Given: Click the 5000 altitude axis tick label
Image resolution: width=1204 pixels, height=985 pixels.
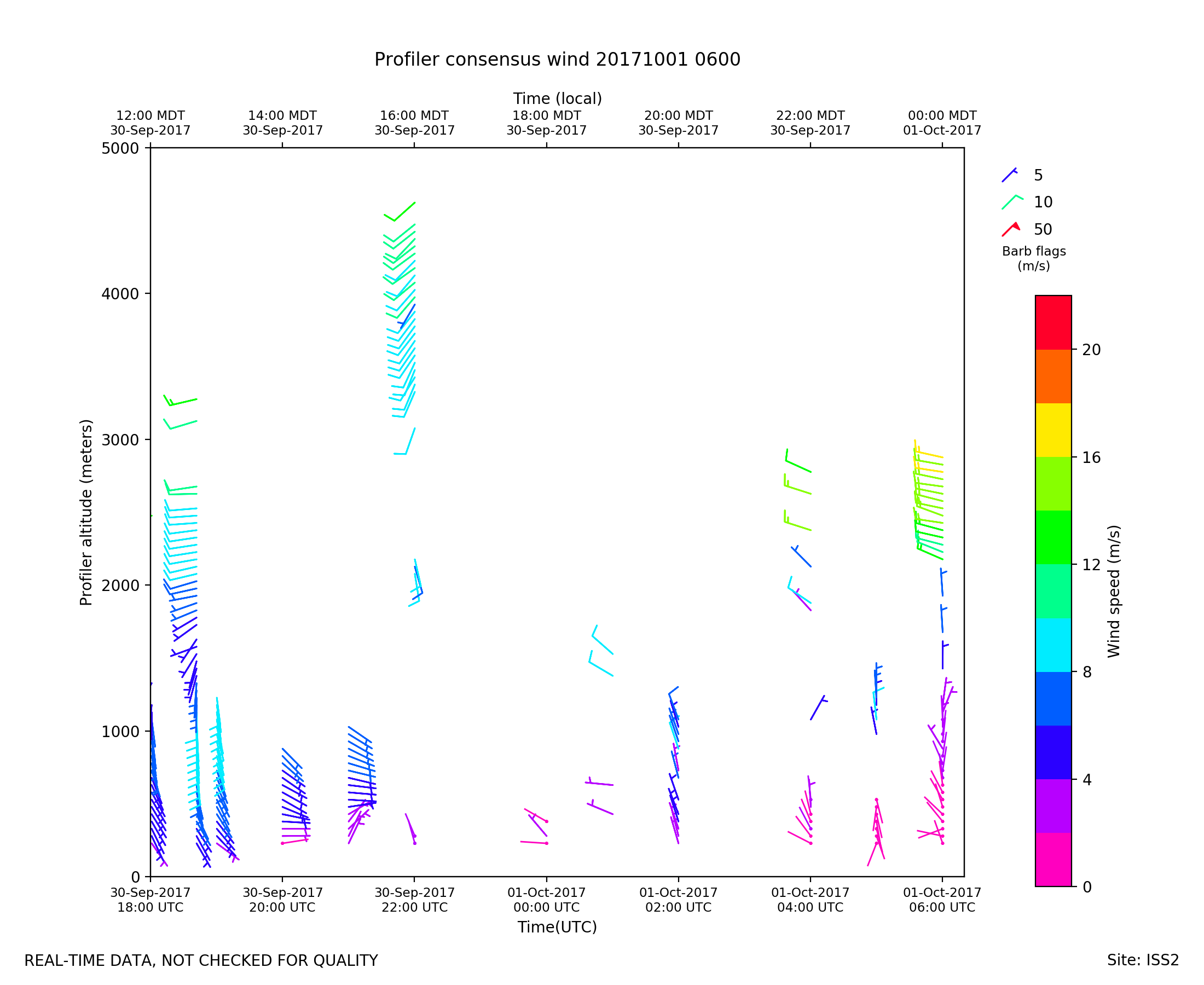Looking at the screenshot, I should (x=120, y=149).
